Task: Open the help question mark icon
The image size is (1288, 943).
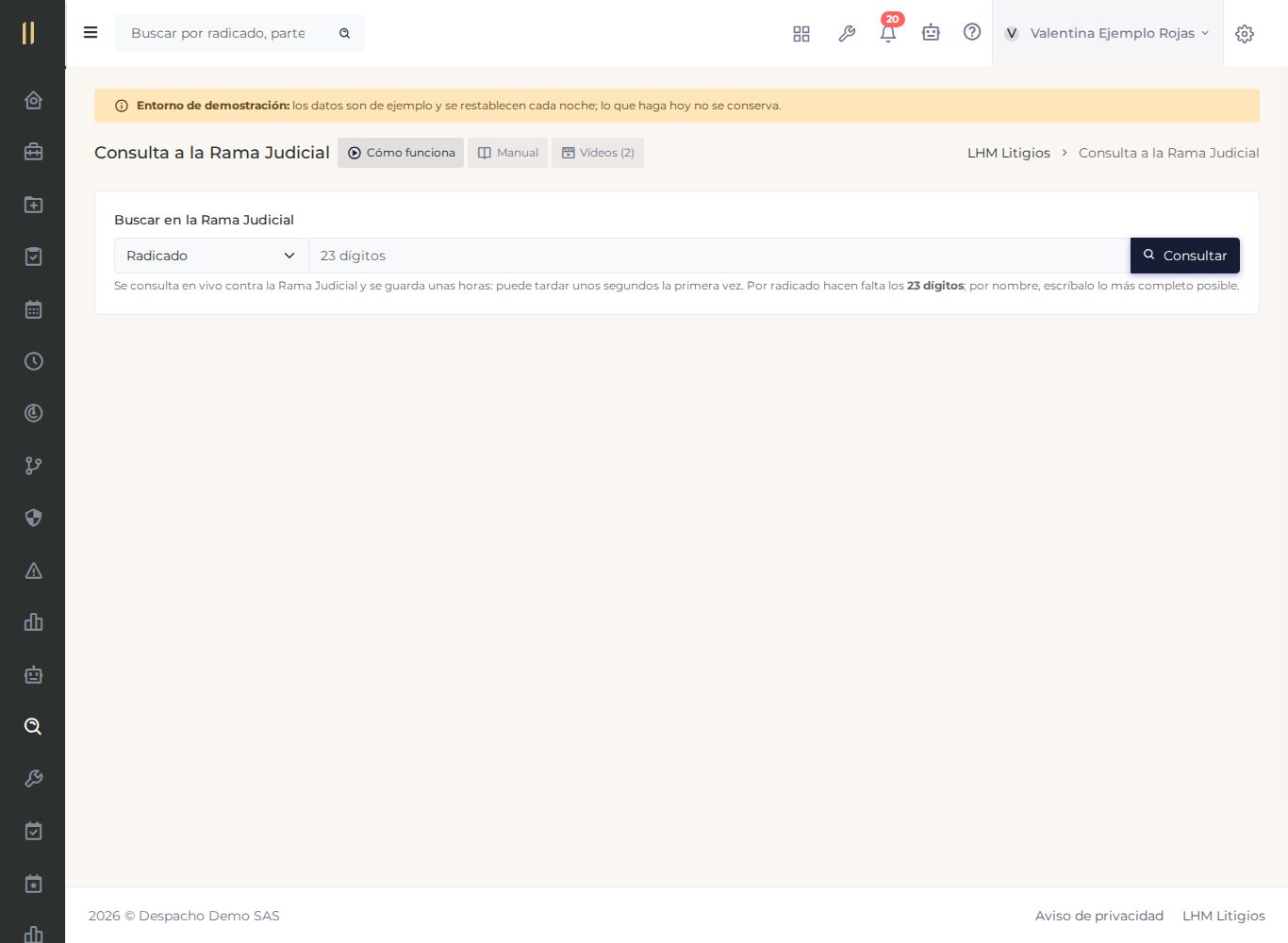Action: pos(972,32)
